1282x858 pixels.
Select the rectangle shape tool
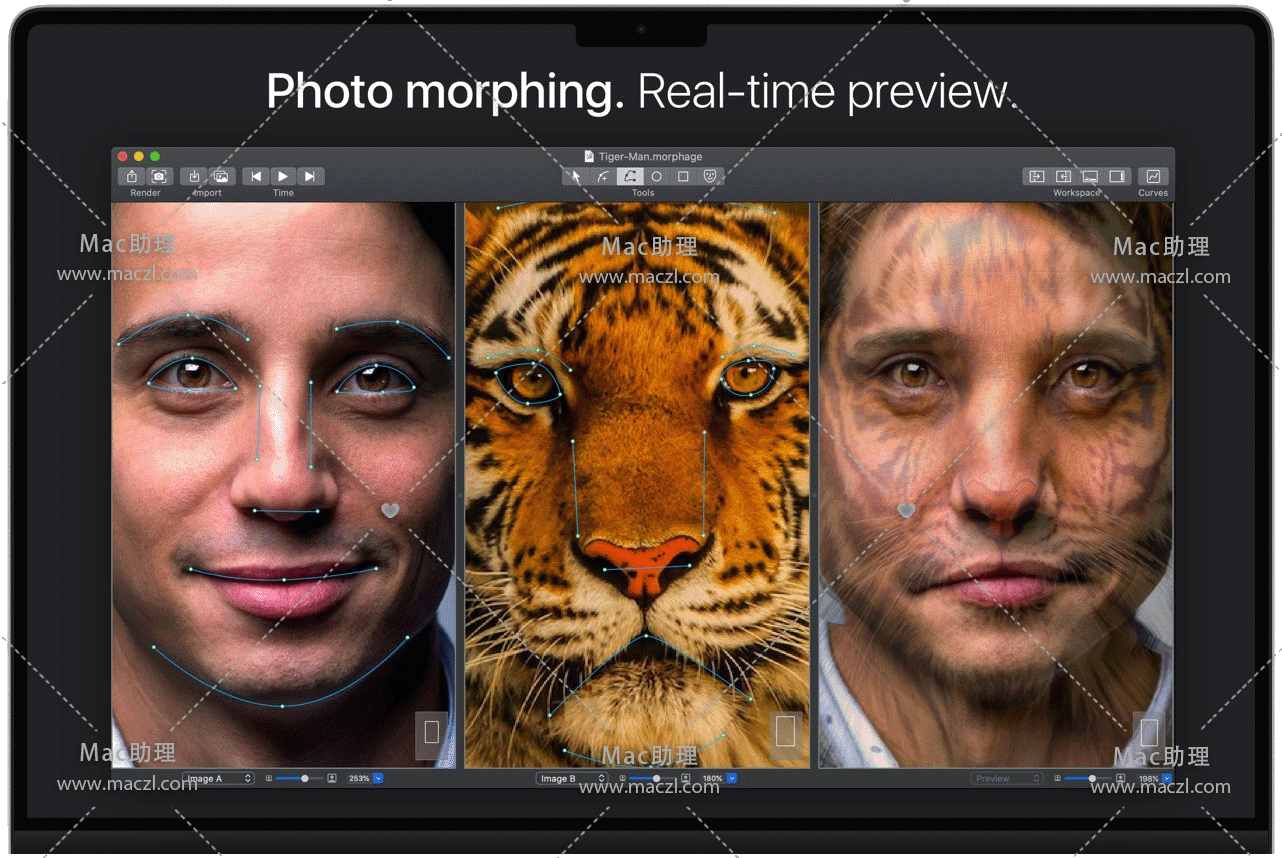[684, 177]
